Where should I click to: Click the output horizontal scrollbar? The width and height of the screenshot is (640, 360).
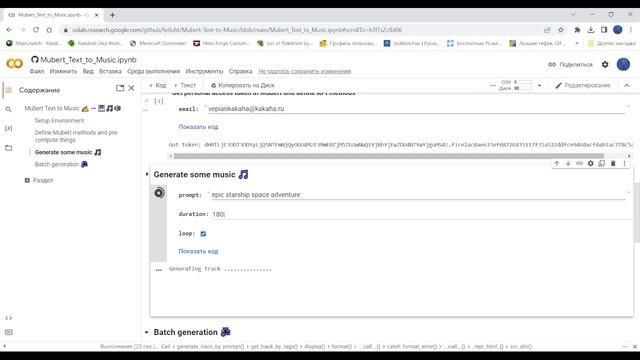click(388, 156)
